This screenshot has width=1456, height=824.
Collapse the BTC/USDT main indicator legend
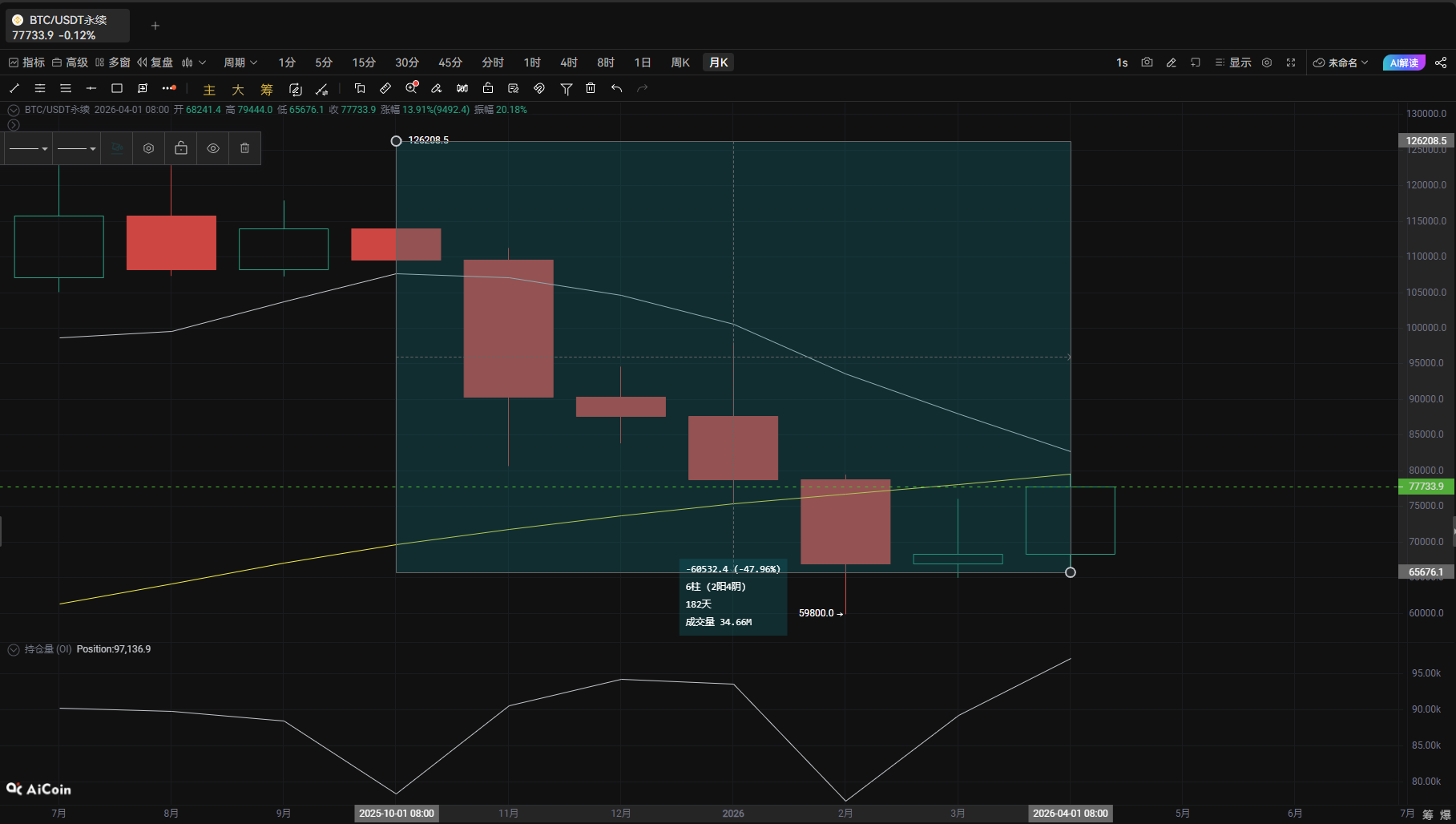(x=14, y=110)
